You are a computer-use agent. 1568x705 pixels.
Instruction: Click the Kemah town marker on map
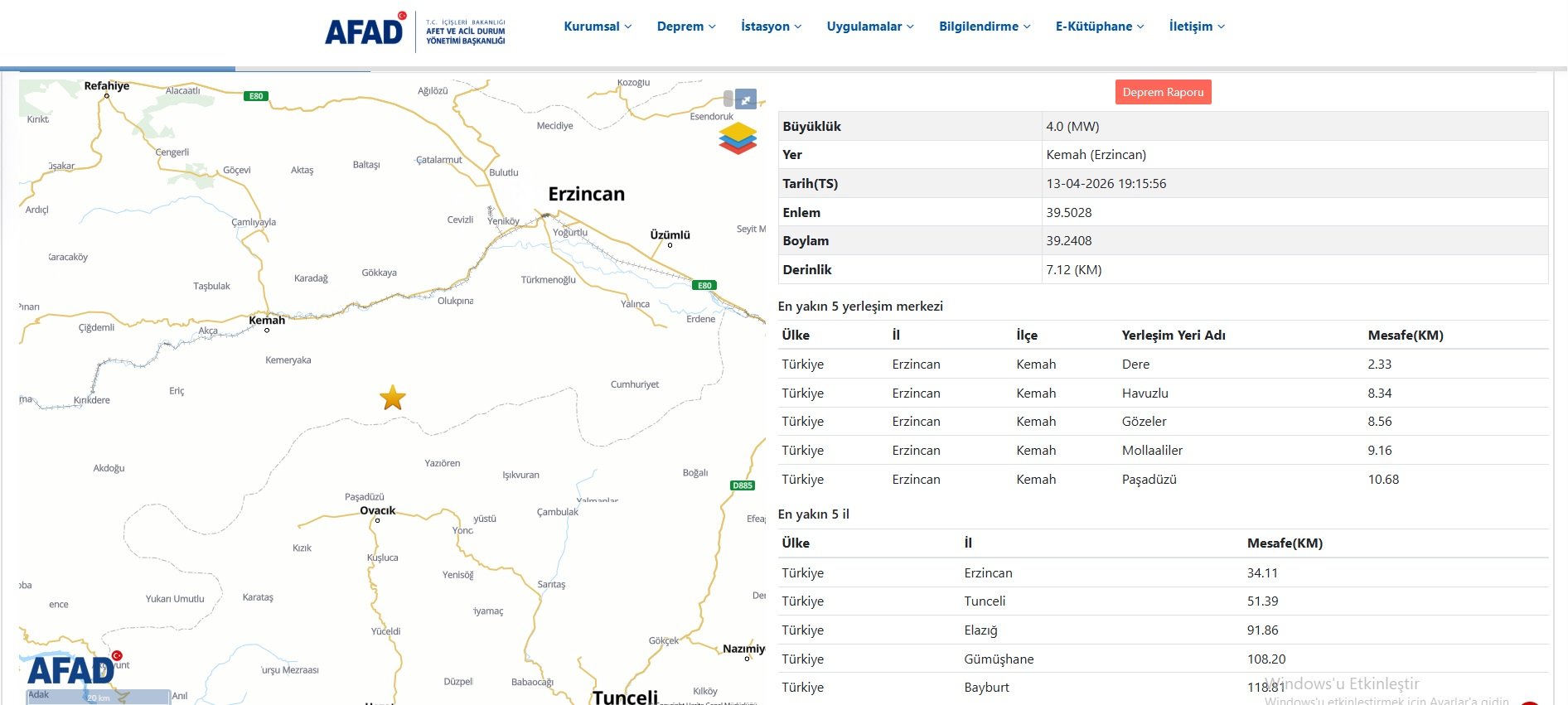267,330
